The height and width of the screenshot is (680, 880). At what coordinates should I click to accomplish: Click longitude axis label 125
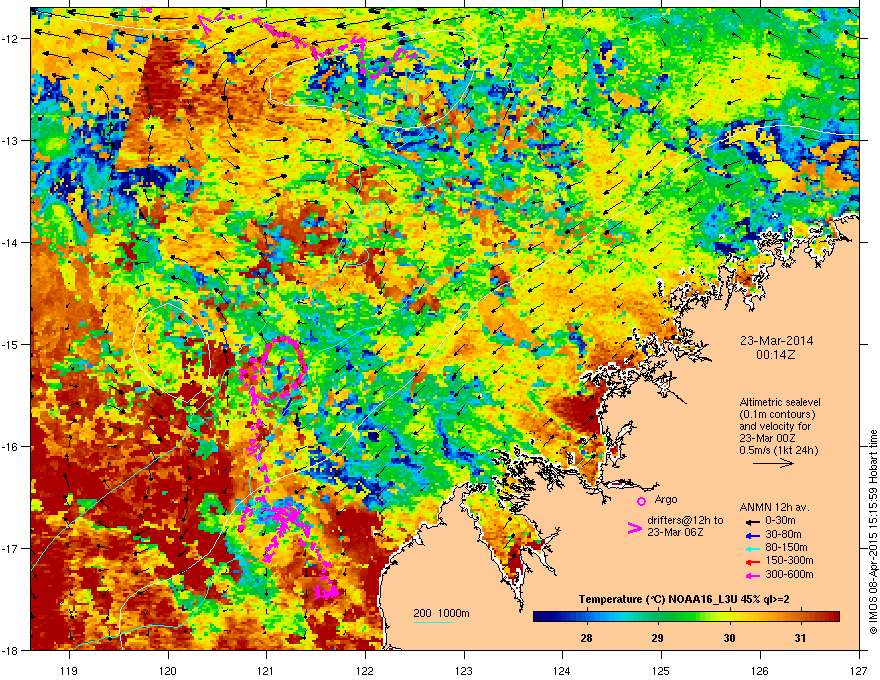tap(661, 670)
